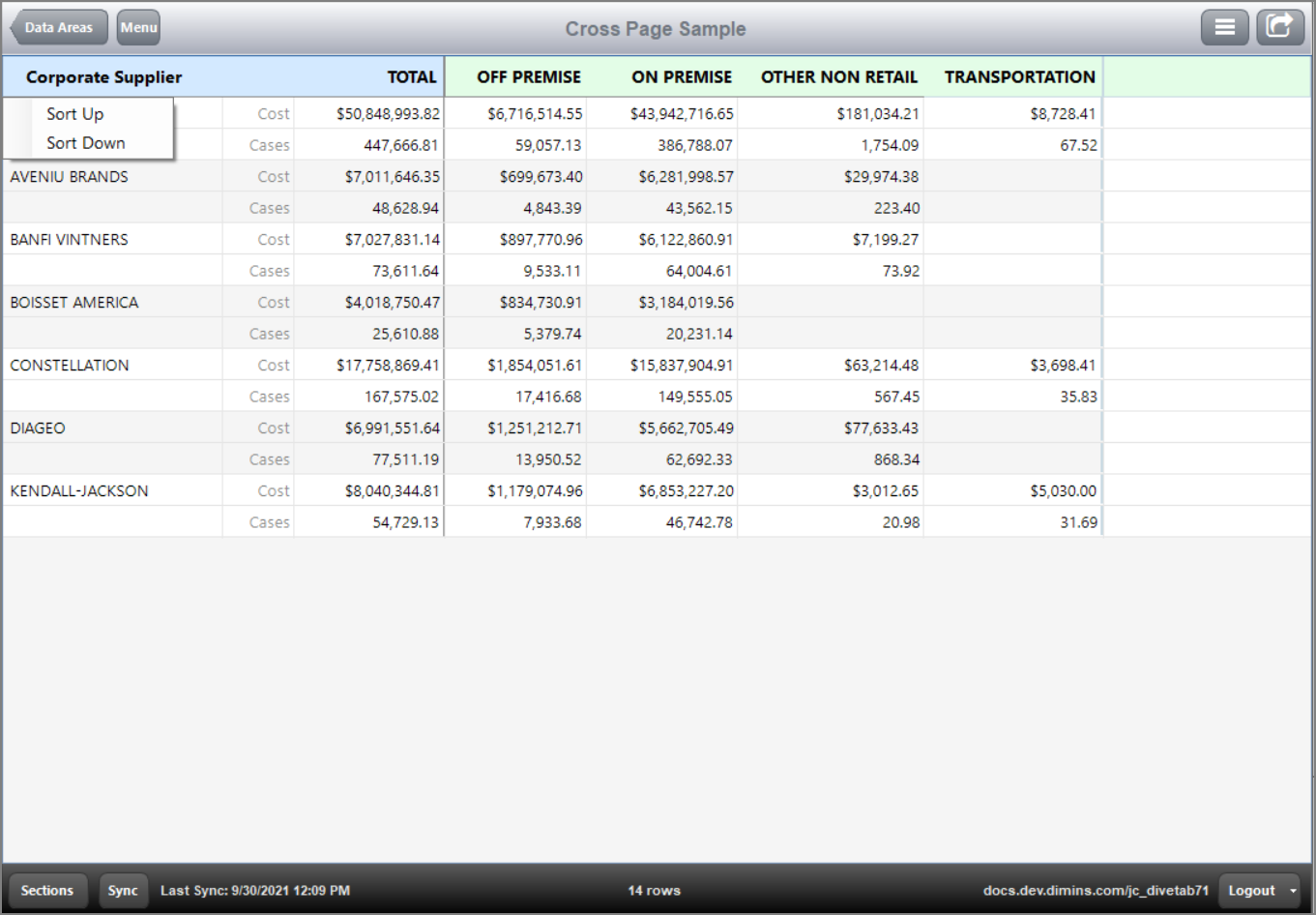
Task: Select the CONSTELLATION supplier row
Action: [x=69, y=366]
